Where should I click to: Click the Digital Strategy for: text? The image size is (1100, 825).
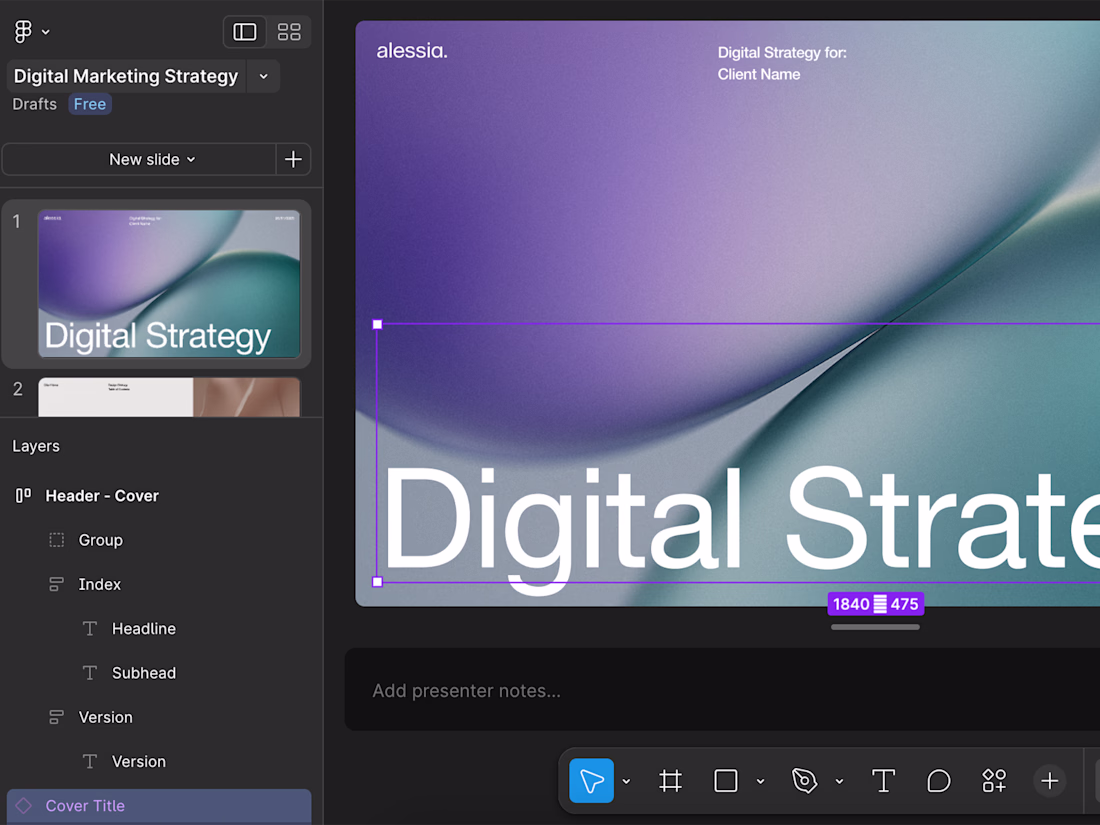(x=782, y=53)
